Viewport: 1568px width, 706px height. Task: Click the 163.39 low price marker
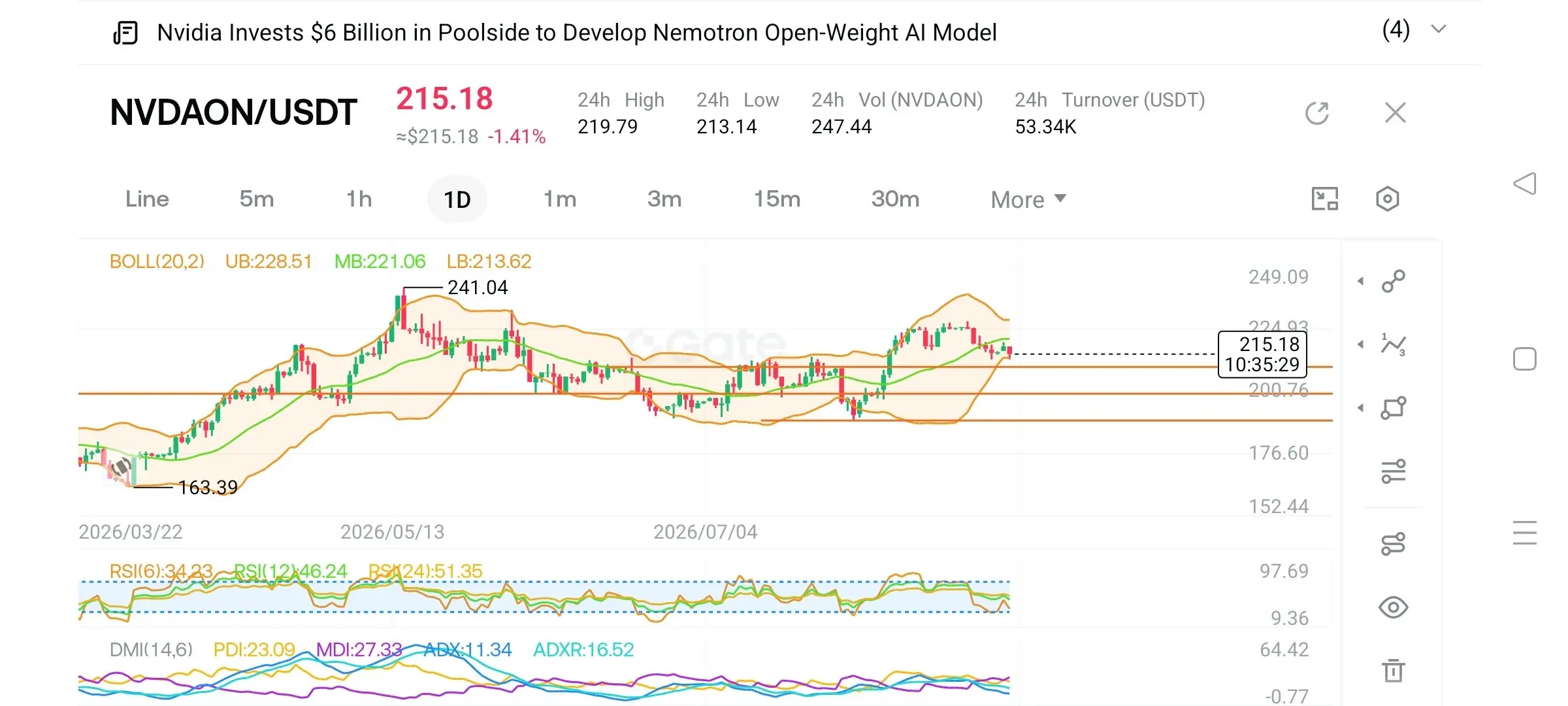pyautogui.click(x=208, y=488)
